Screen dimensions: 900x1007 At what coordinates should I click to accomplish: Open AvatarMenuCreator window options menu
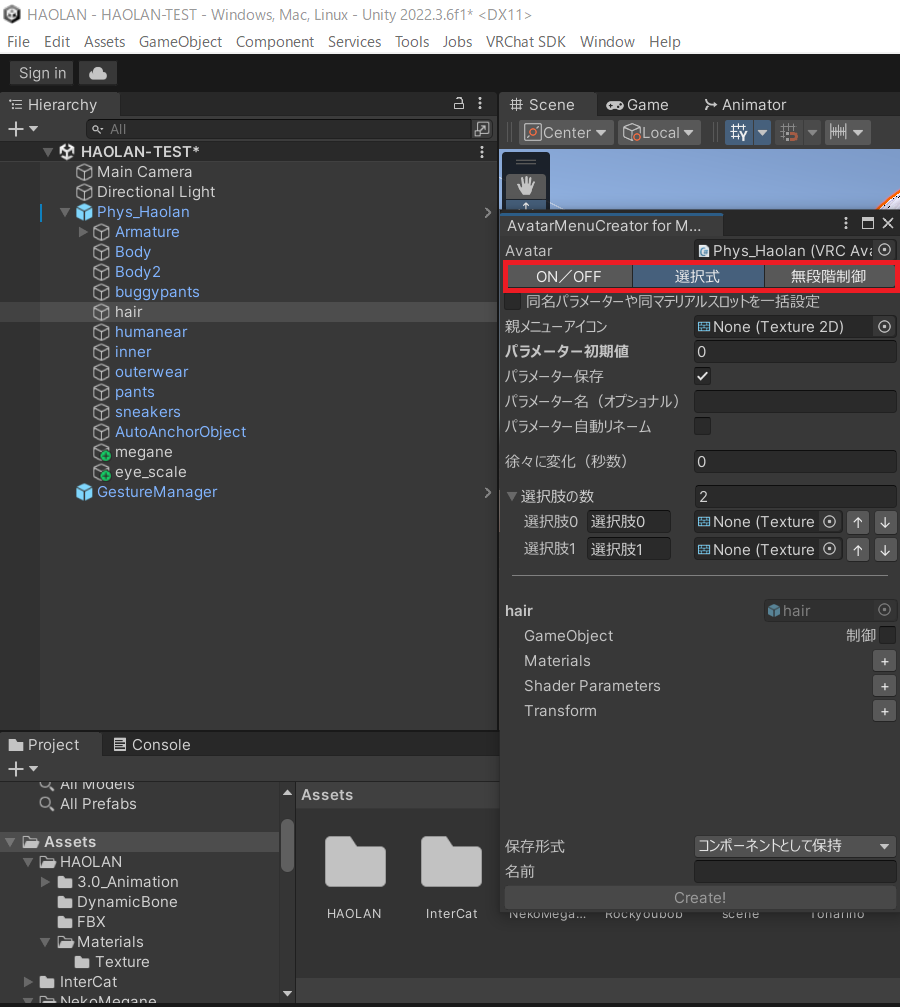(x=845, y=223)
